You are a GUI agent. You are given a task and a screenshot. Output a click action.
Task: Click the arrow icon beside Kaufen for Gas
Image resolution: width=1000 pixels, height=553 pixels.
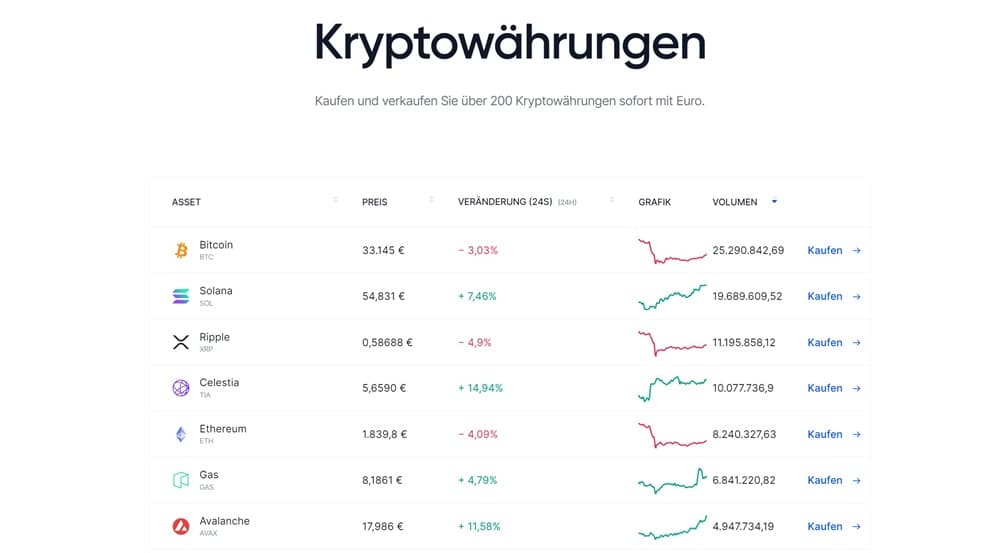click(856, 480)
